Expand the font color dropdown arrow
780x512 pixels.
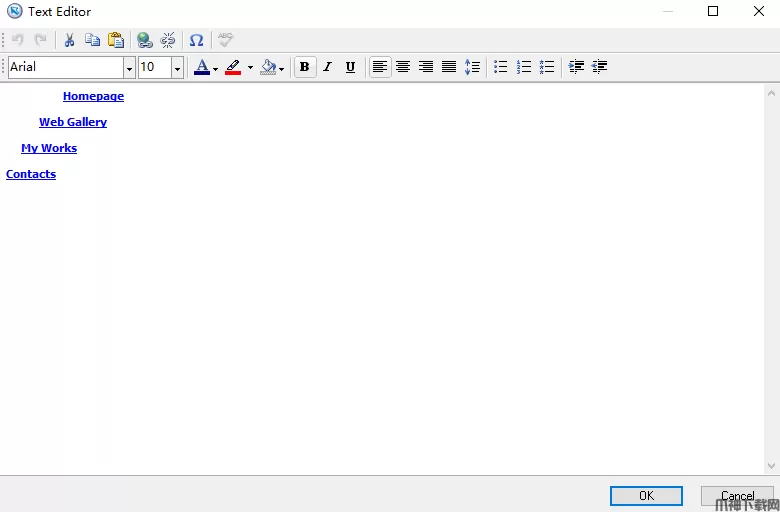[x=215, y=69]
